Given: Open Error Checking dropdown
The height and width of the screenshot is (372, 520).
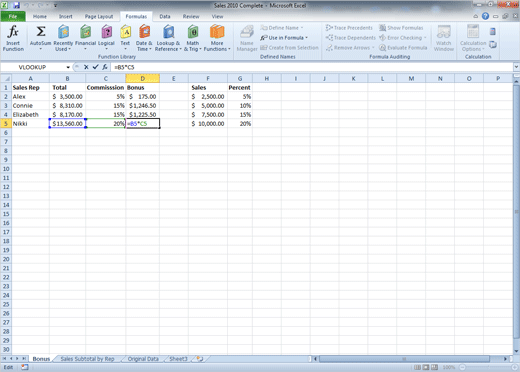Looking at the screenshot, I should pyautogui.click(x=425, y=38).
